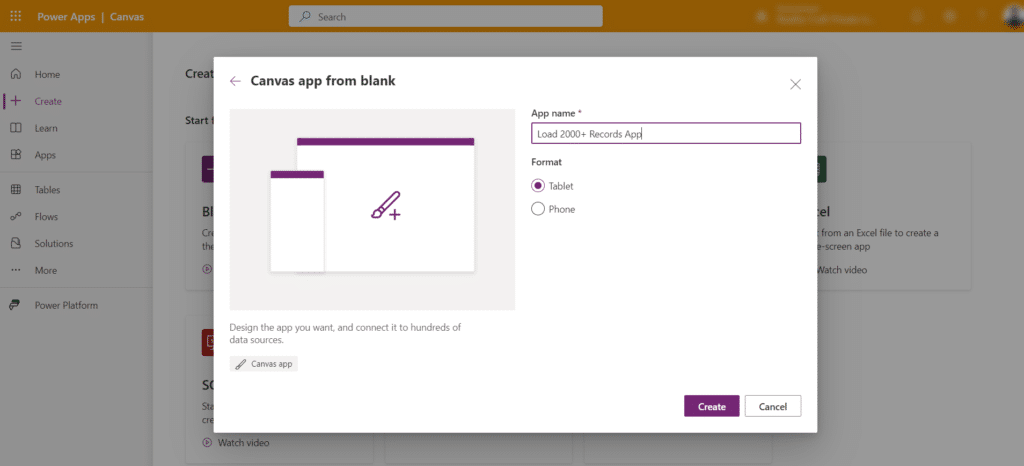Viewport: 1024px width, 466px height.
Task: Click the Power Platform icon
Action: coord(16,305)
